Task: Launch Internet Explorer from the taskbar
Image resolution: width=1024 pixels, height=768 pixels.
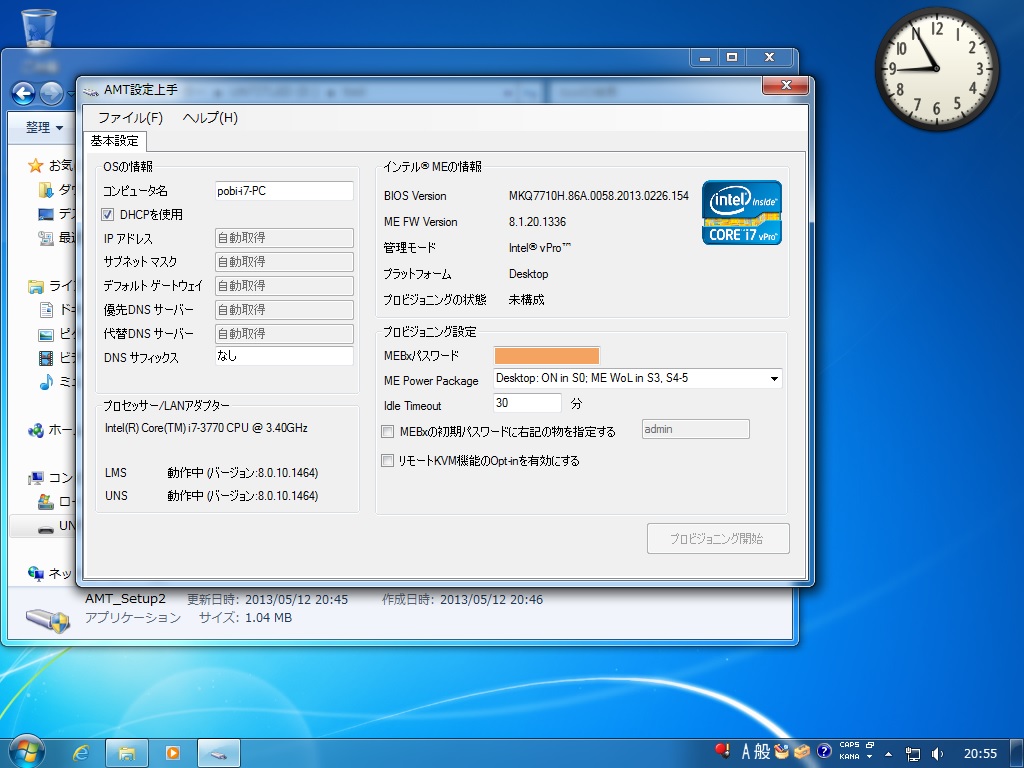Action: (x=81, y=752)
